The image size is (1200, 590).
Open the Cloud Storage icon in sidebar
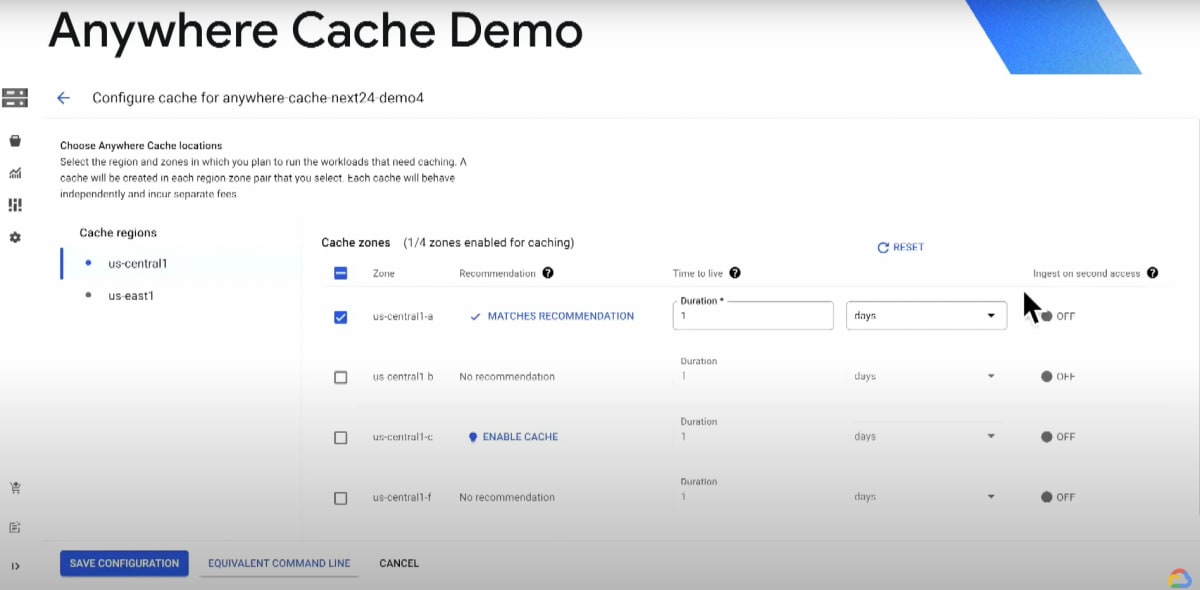pyautogui.click(x=15, y=98)
